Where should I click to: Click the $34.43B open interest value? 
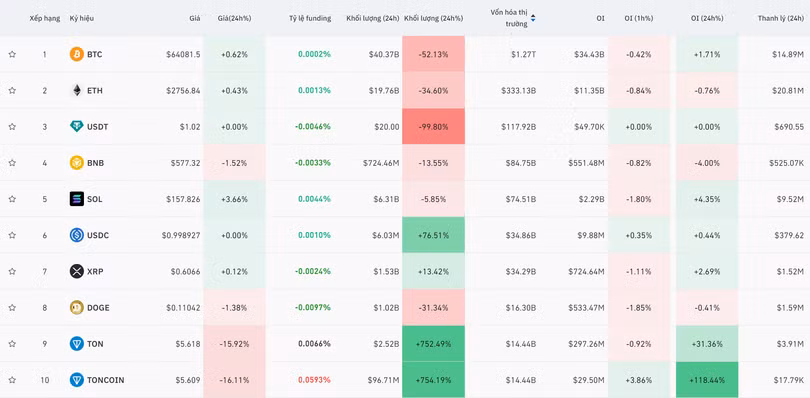pyautogui.click(x=588, y=54)
